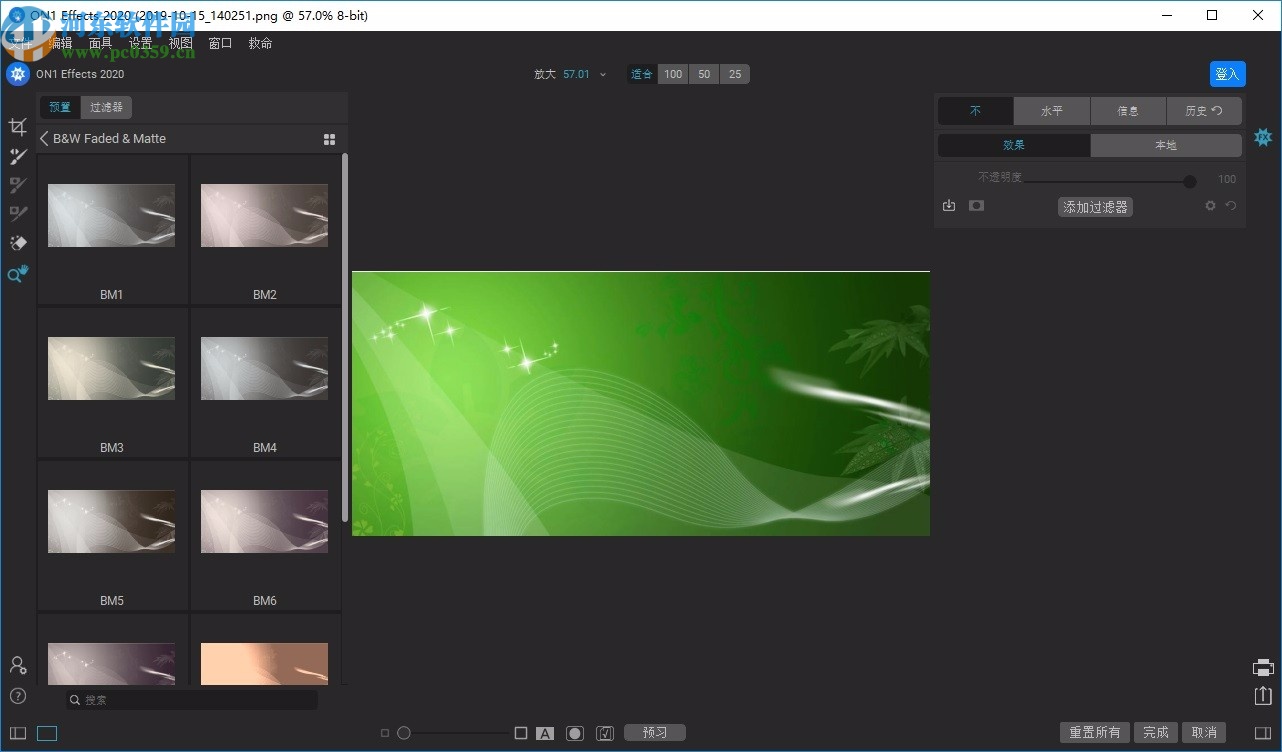Click the 添加过滤器 button
Image resolution: width=1282 pixels, height=752 pixels.
pos(1095,207)
